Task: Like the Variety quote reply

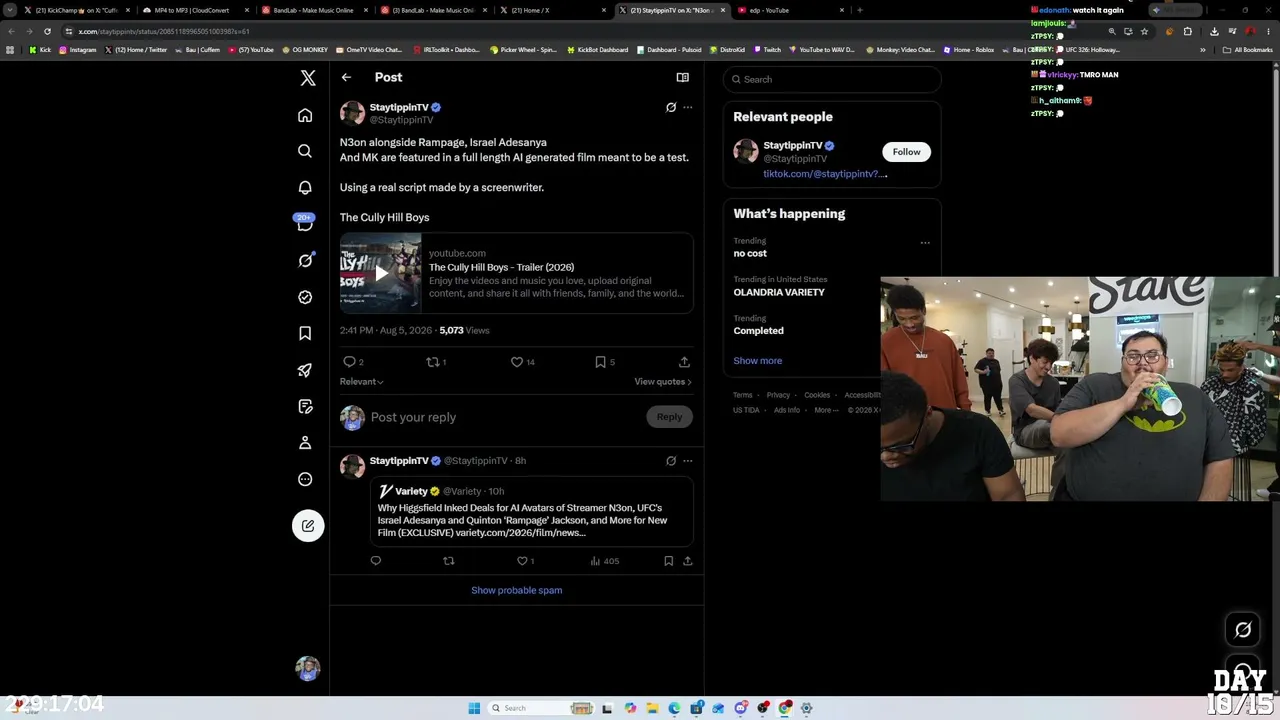Action: [x=521, y=561]
